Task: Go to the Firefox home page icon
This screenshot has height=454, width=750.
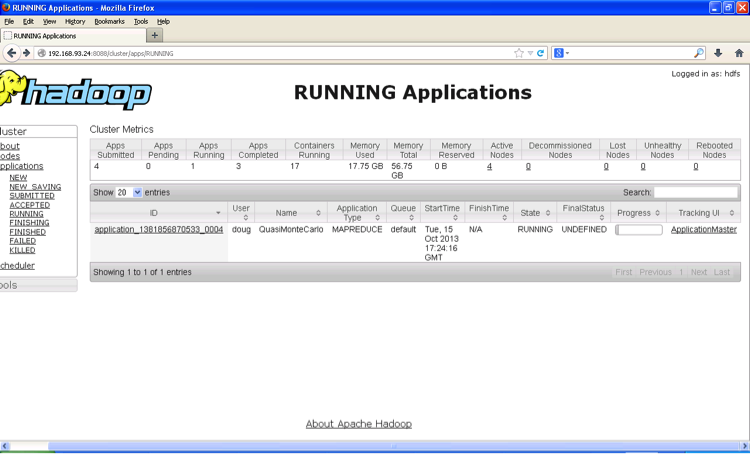Action: click(x=739, y=53)
